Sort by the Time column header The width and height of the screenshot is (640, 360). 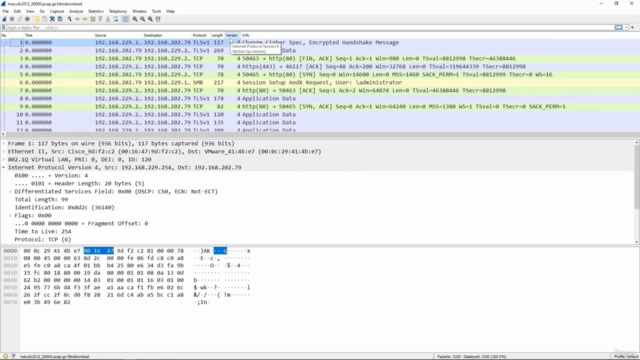(59, 36)
